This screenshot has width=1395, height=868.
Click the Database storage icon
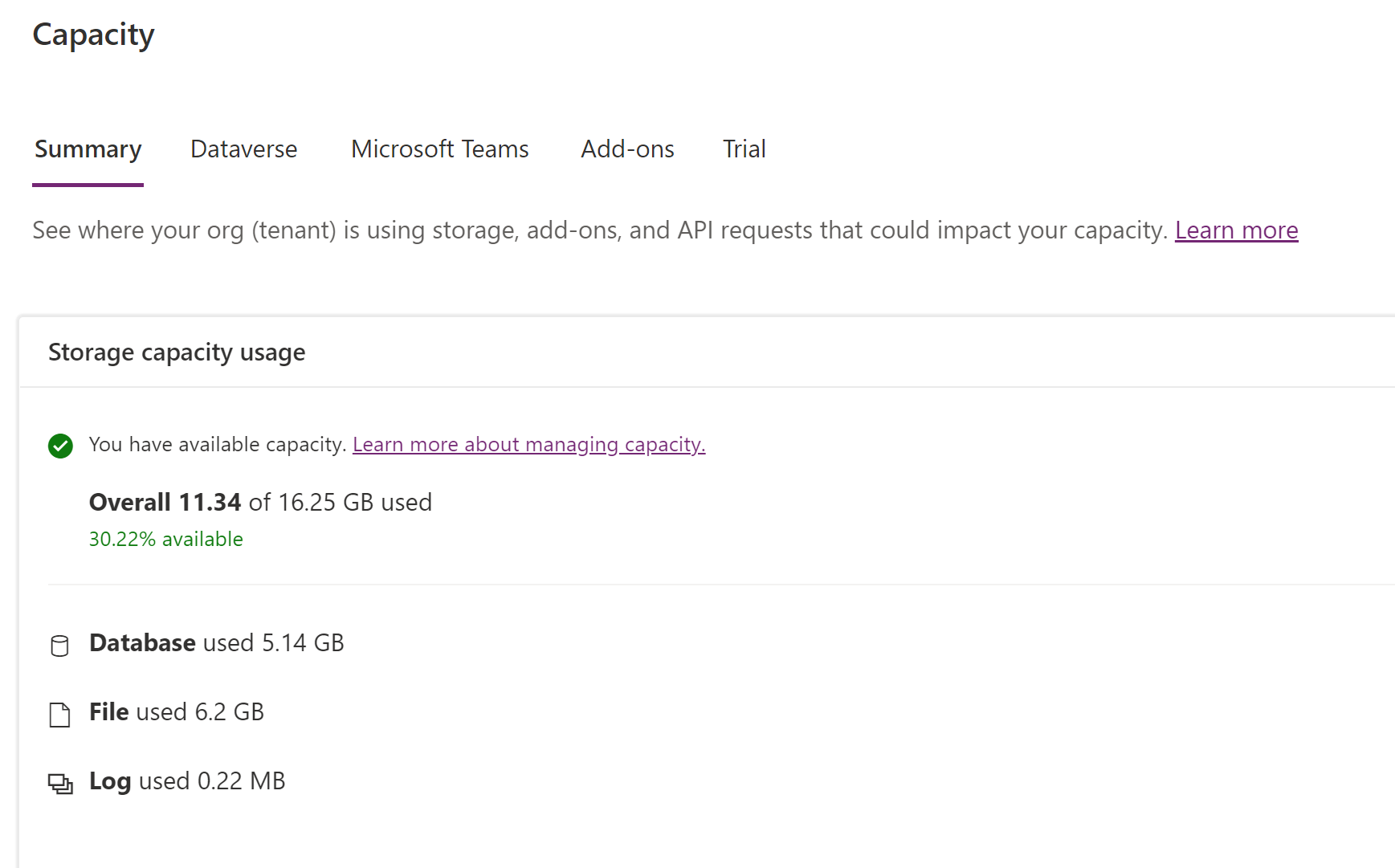coord(59,643)
